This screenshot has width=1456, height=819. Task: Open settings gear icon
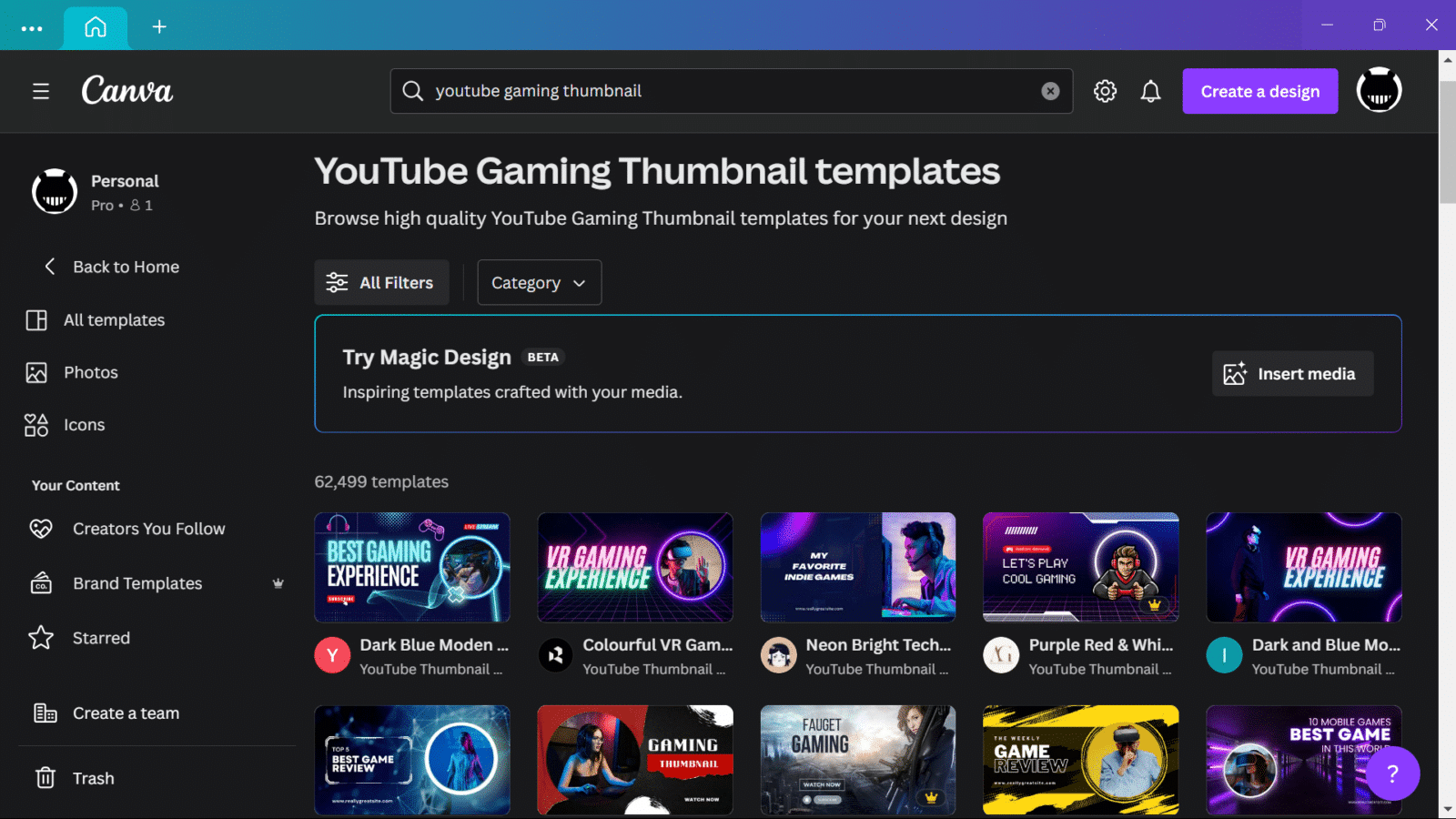point(1105,91)
